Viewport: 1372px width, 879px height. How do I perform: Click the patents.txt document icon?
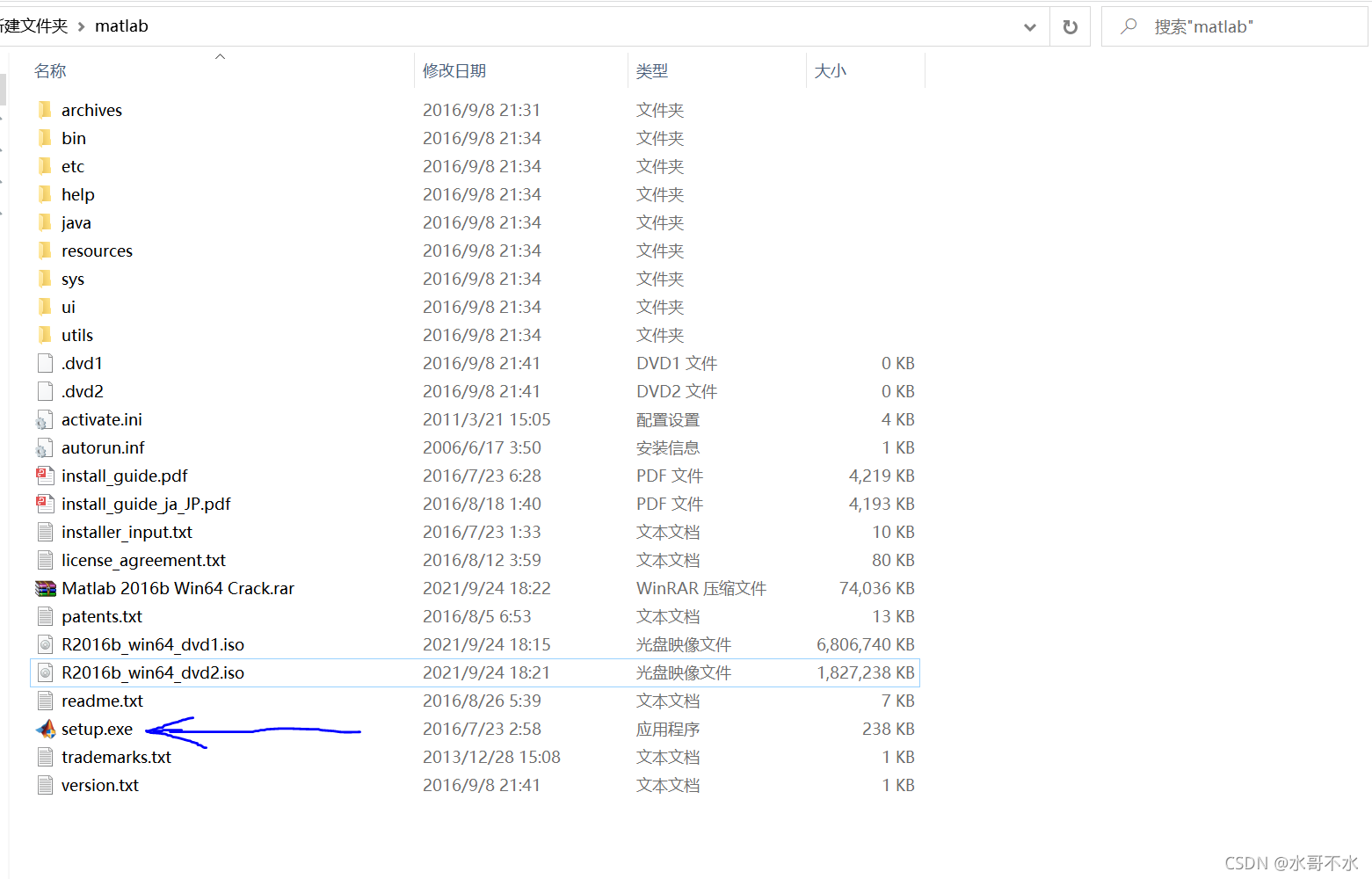tap(45, 616)
